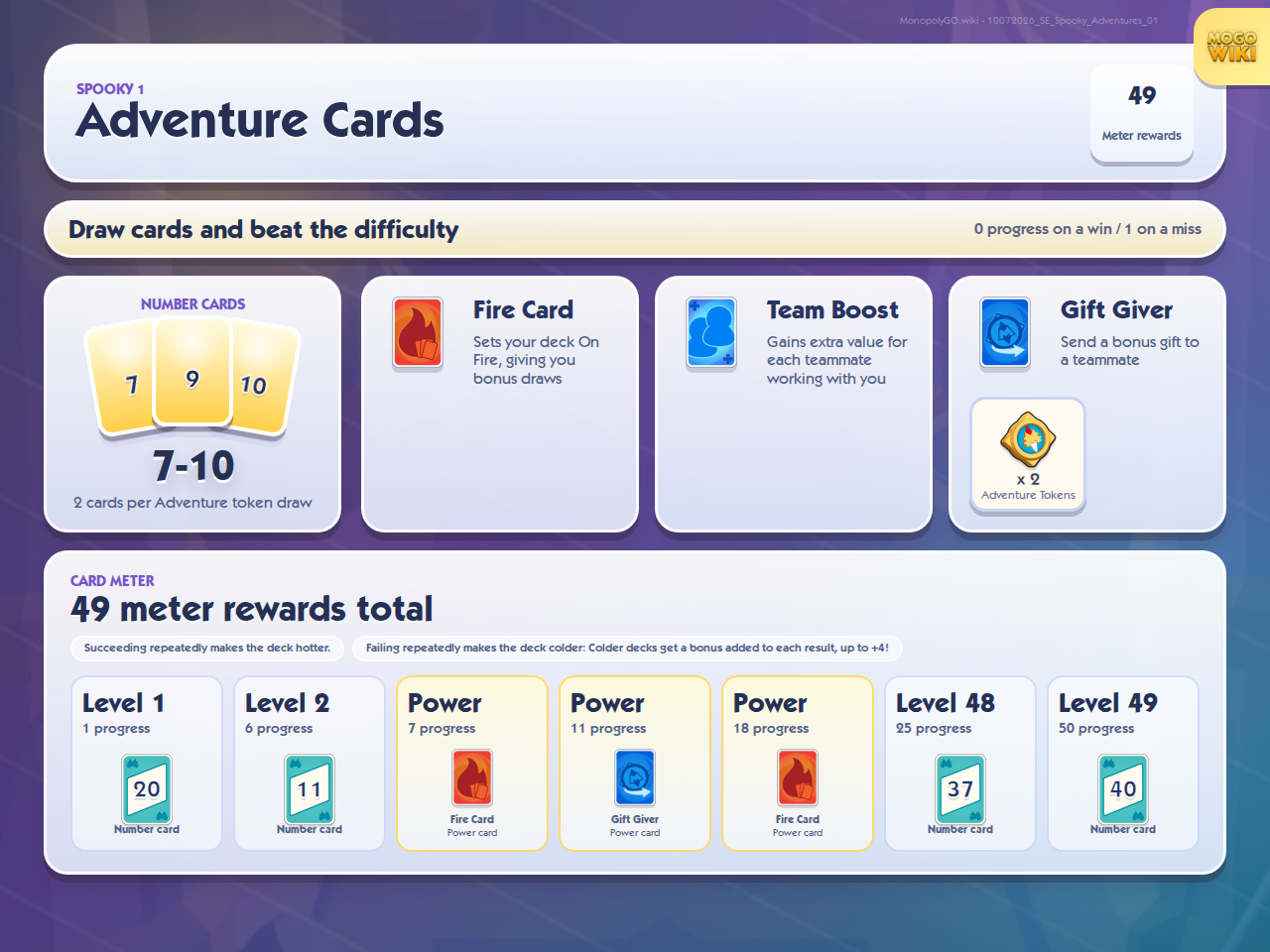Viewport: 1270px width, 952px height.
Task: Click the 'Succeeding repeatedly makes the deck hotter' pill
Action: pos(207,648)
